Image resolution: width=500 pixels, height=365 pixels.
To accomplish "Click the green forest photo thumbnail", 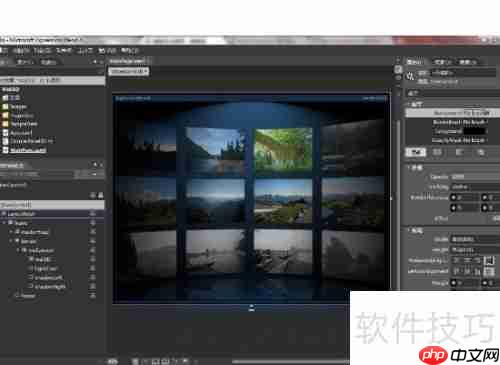I will pos(284,149).
